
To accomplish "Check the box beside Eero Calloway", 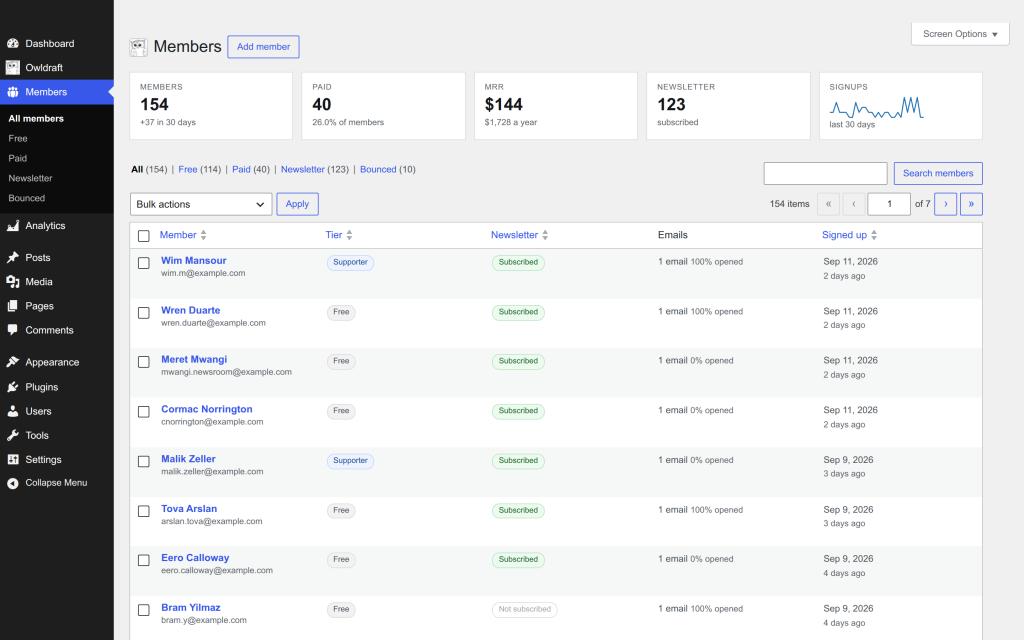I will (144, 560).
